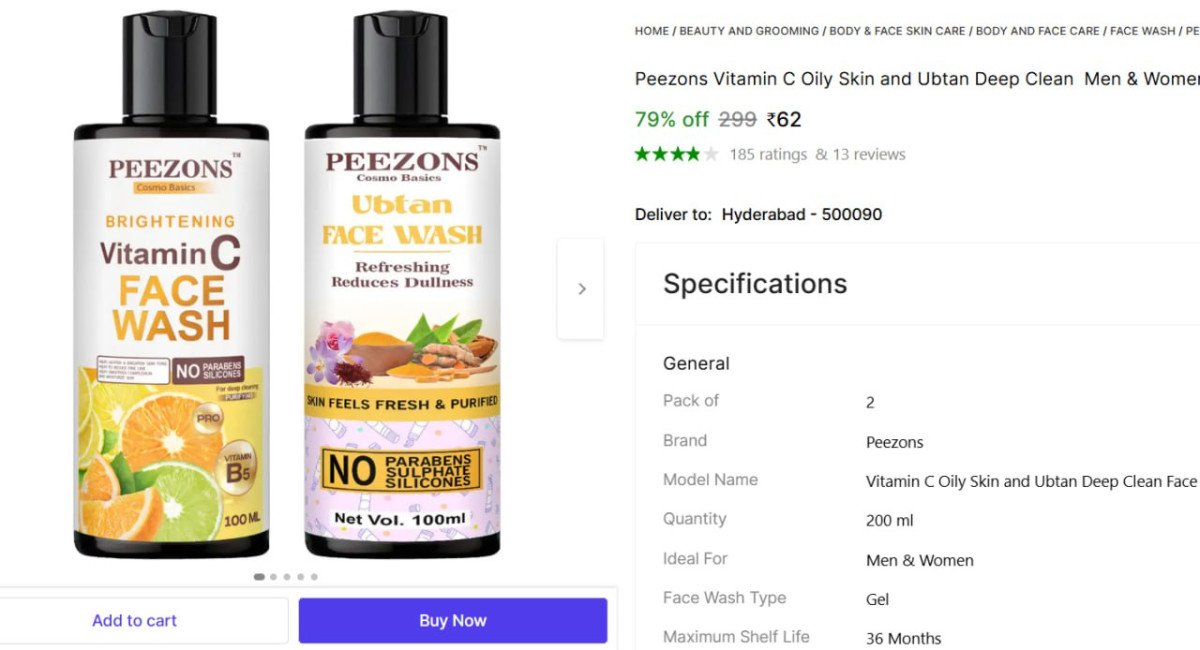Select the third image carousel dot
The width and height of the screenshot is (1200, 650).
point(287,577)
